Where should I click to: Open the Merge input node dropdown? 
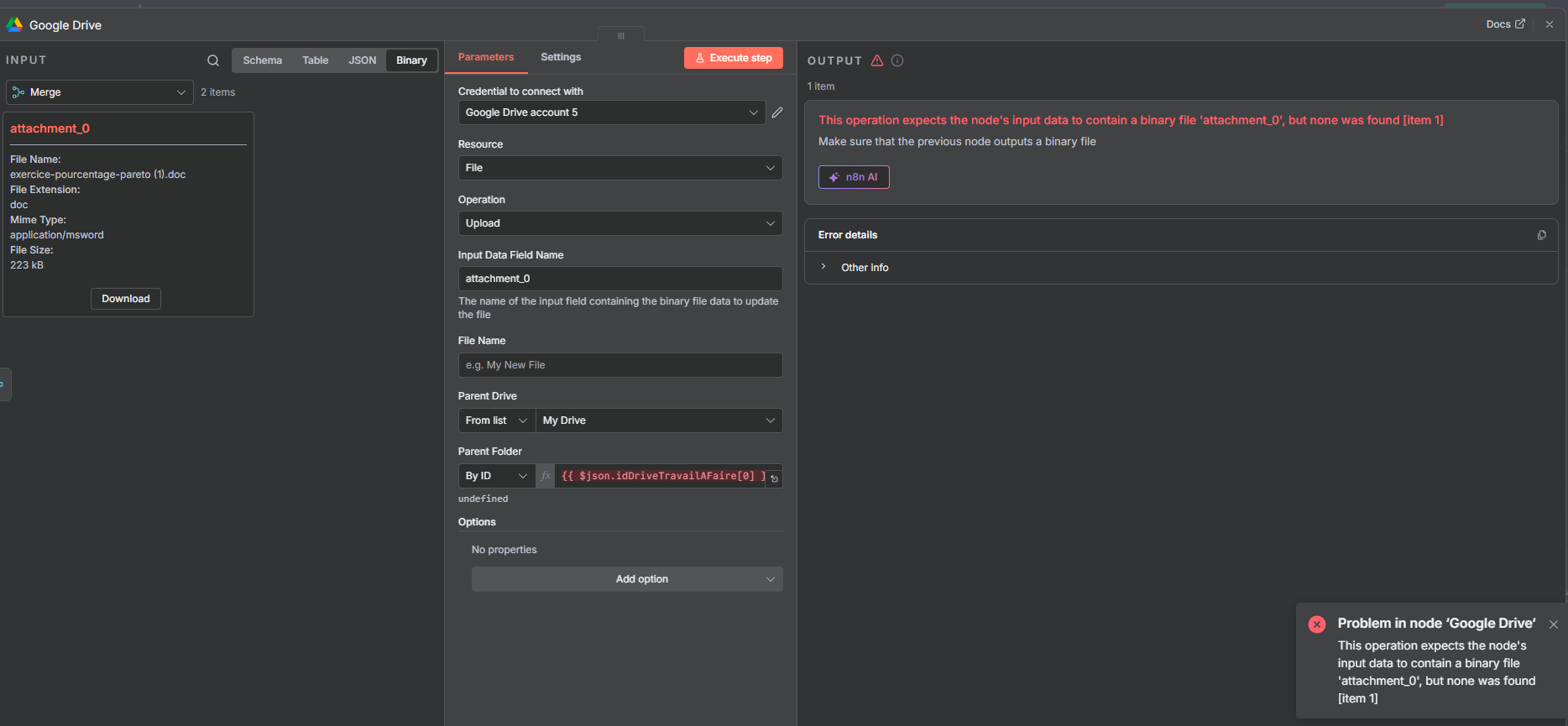click(99, 92)
